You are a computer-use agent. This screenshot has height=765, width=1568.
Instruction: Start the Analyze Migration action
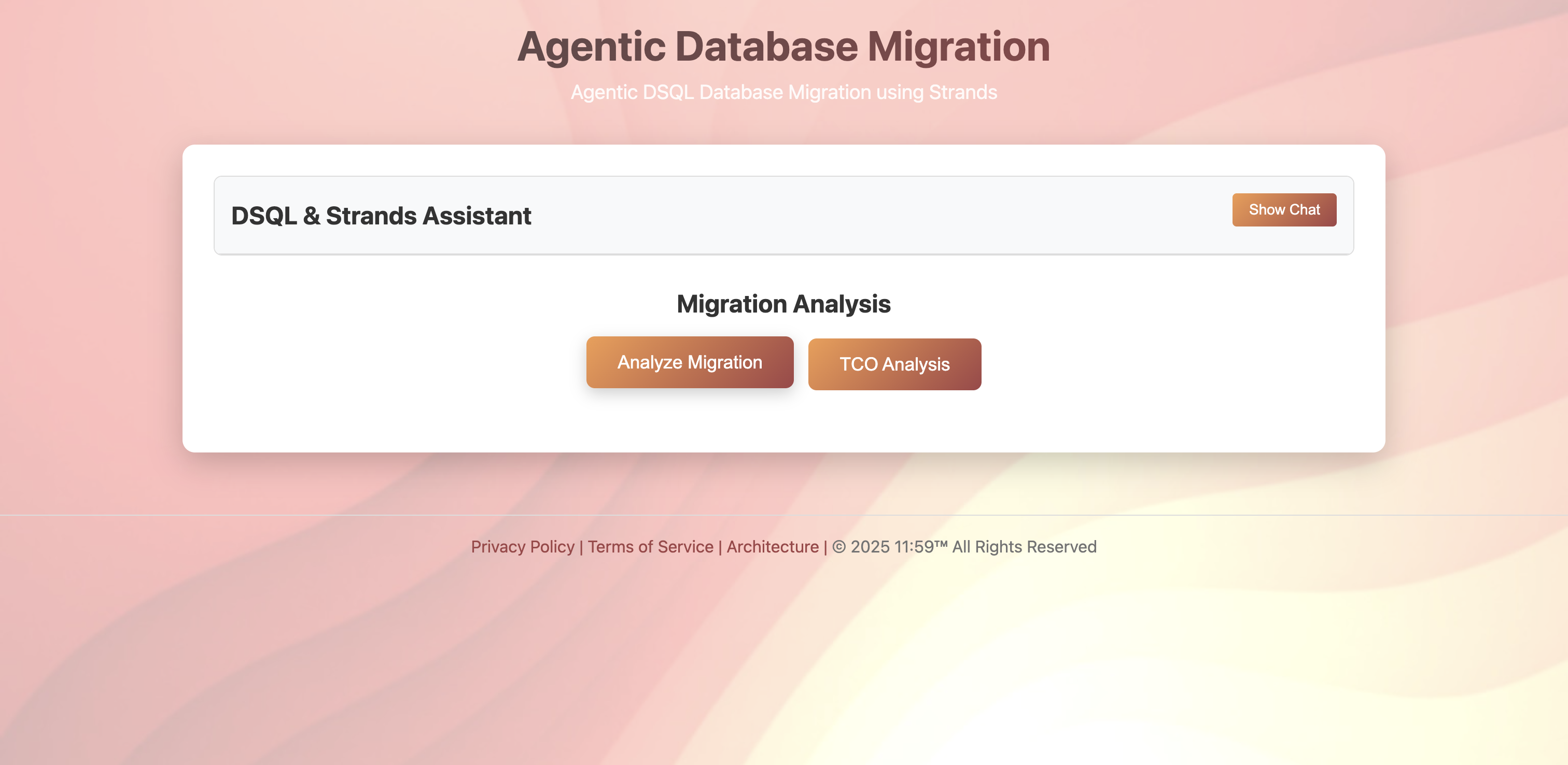(x=689, y=362)
